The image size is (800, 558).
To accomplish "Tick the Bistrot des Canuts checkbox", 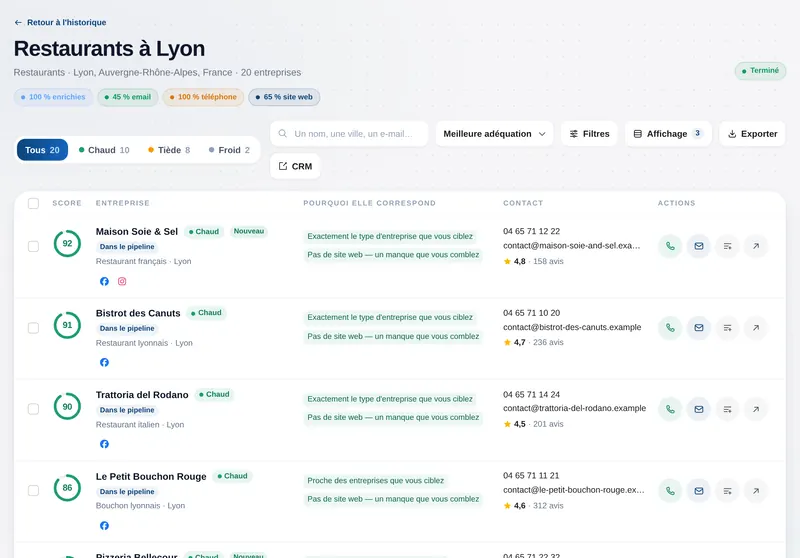I will (x=34, y=328).
